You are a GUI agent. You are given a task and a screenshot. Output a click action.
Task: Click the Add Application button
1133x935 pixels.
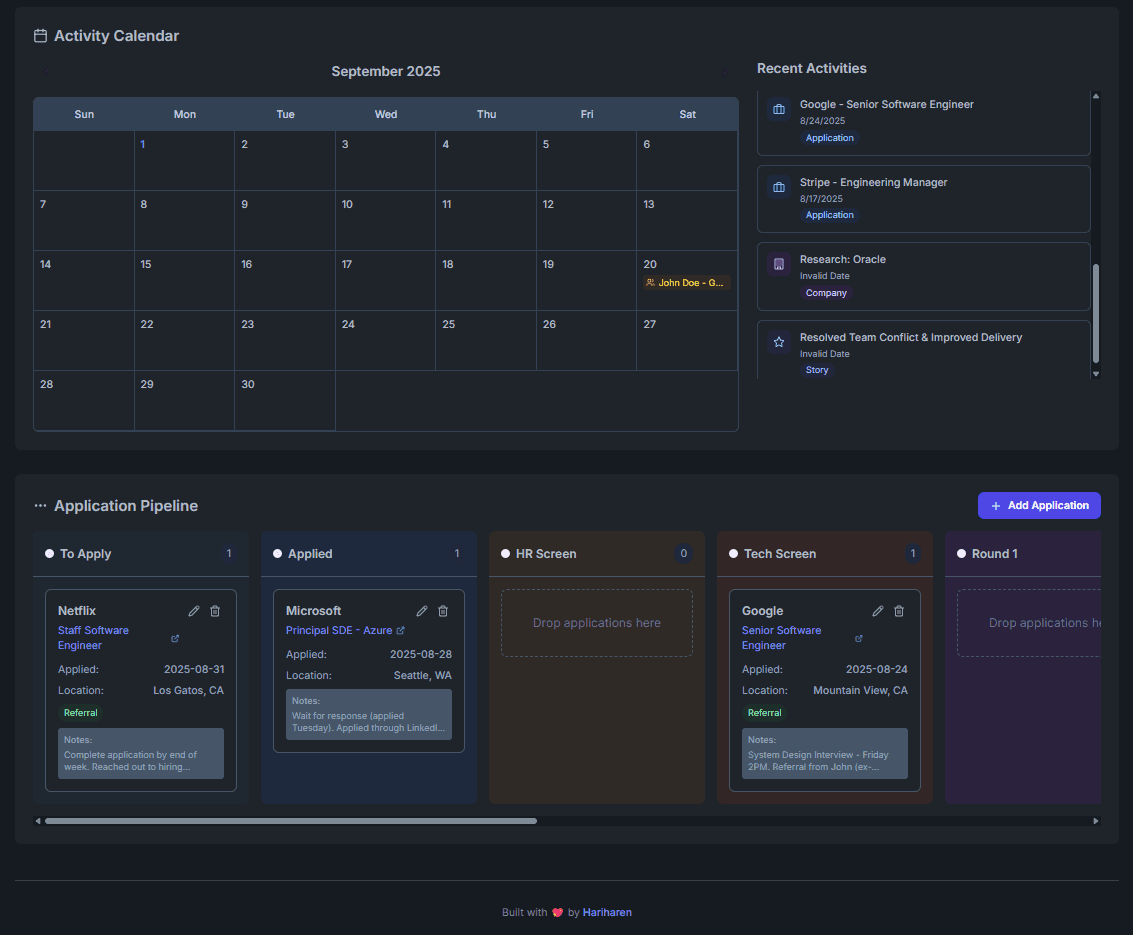[1039, 506]
